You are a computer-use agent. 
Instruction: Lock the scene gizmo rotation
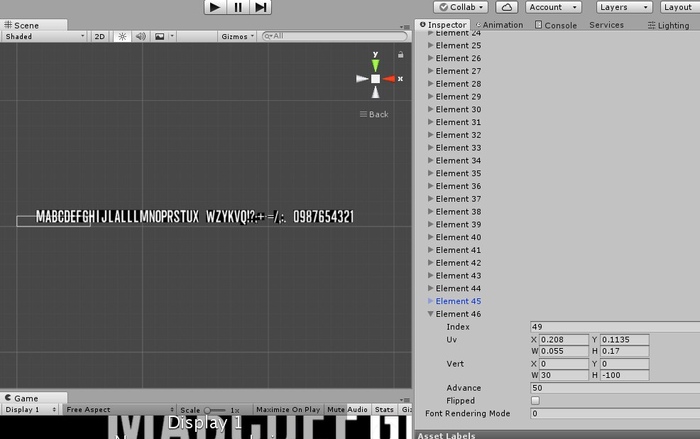pos(400,54)
